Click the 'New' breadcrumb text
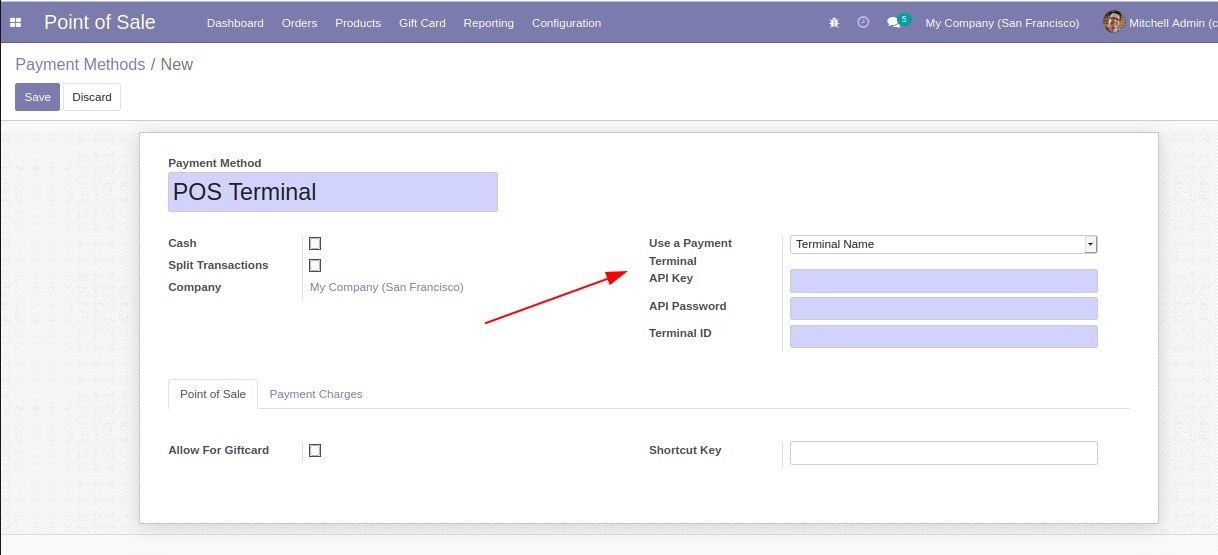 pos(177,64)
